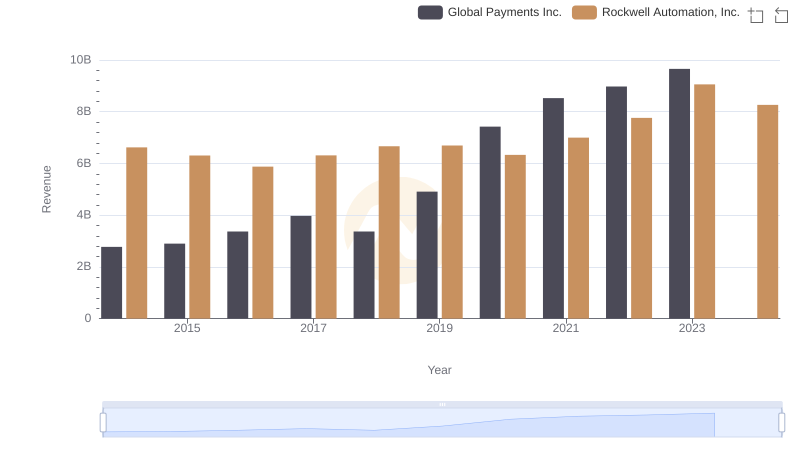Click the 2024 Rockwell Automation bar
The image size is (800, 461).
click(767, 212)
